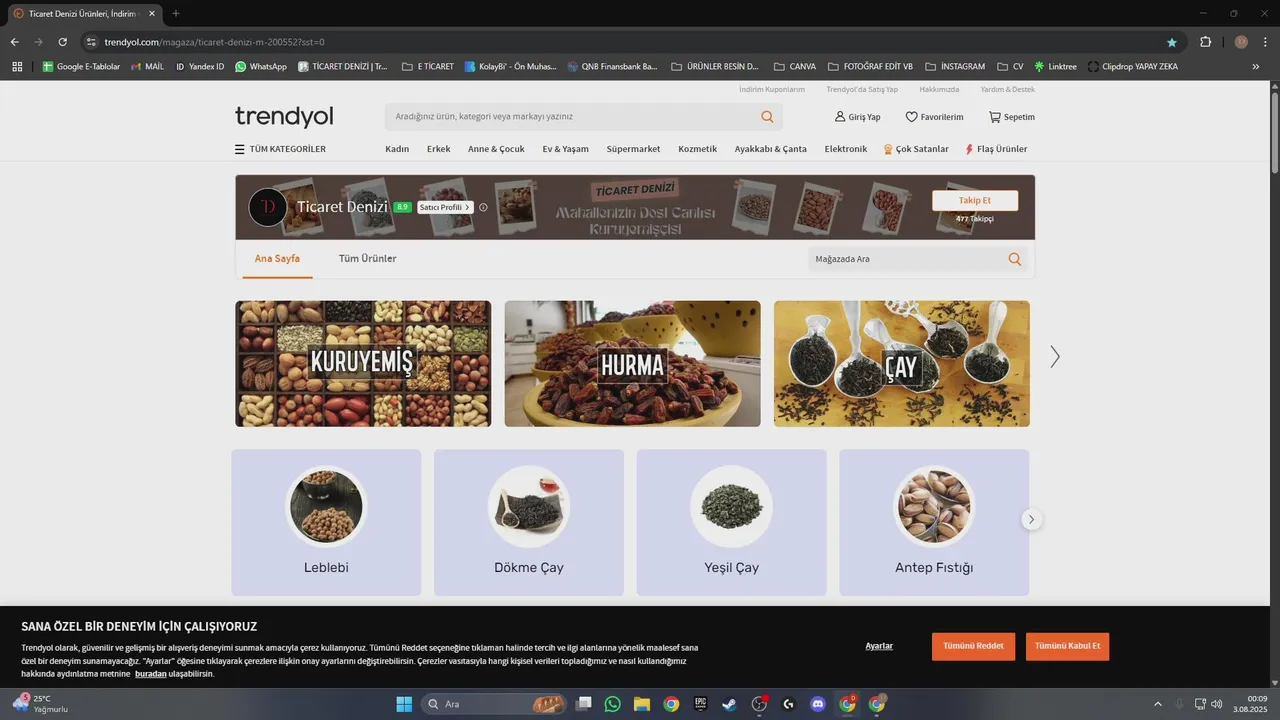Open E TİCARET bookmark folder
Screen dimensions: 1280x720
(427, 66)
